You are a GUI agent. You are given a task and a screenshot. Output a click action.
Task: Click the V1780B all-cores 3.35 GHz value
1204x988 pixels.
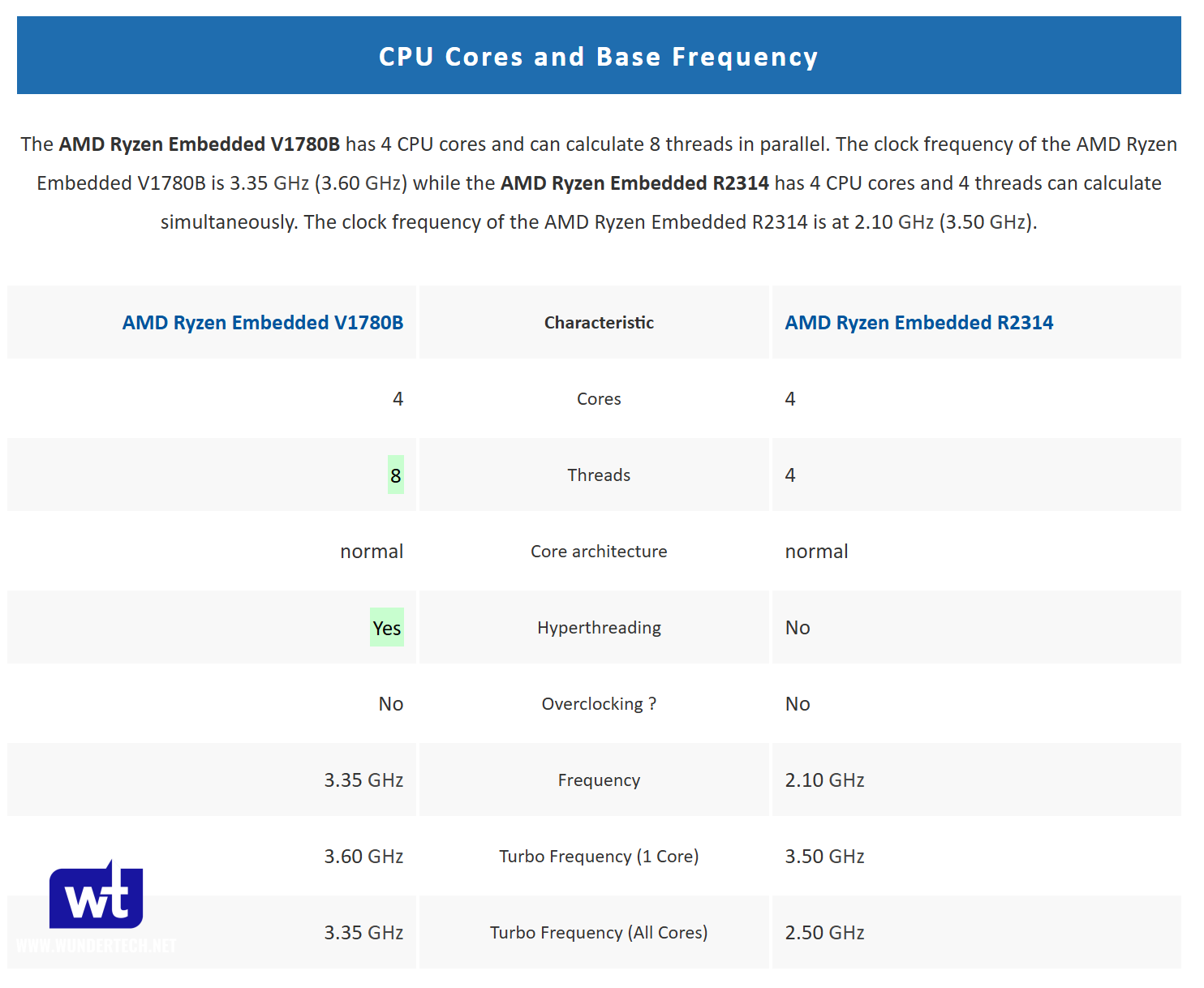pos(363,933)
